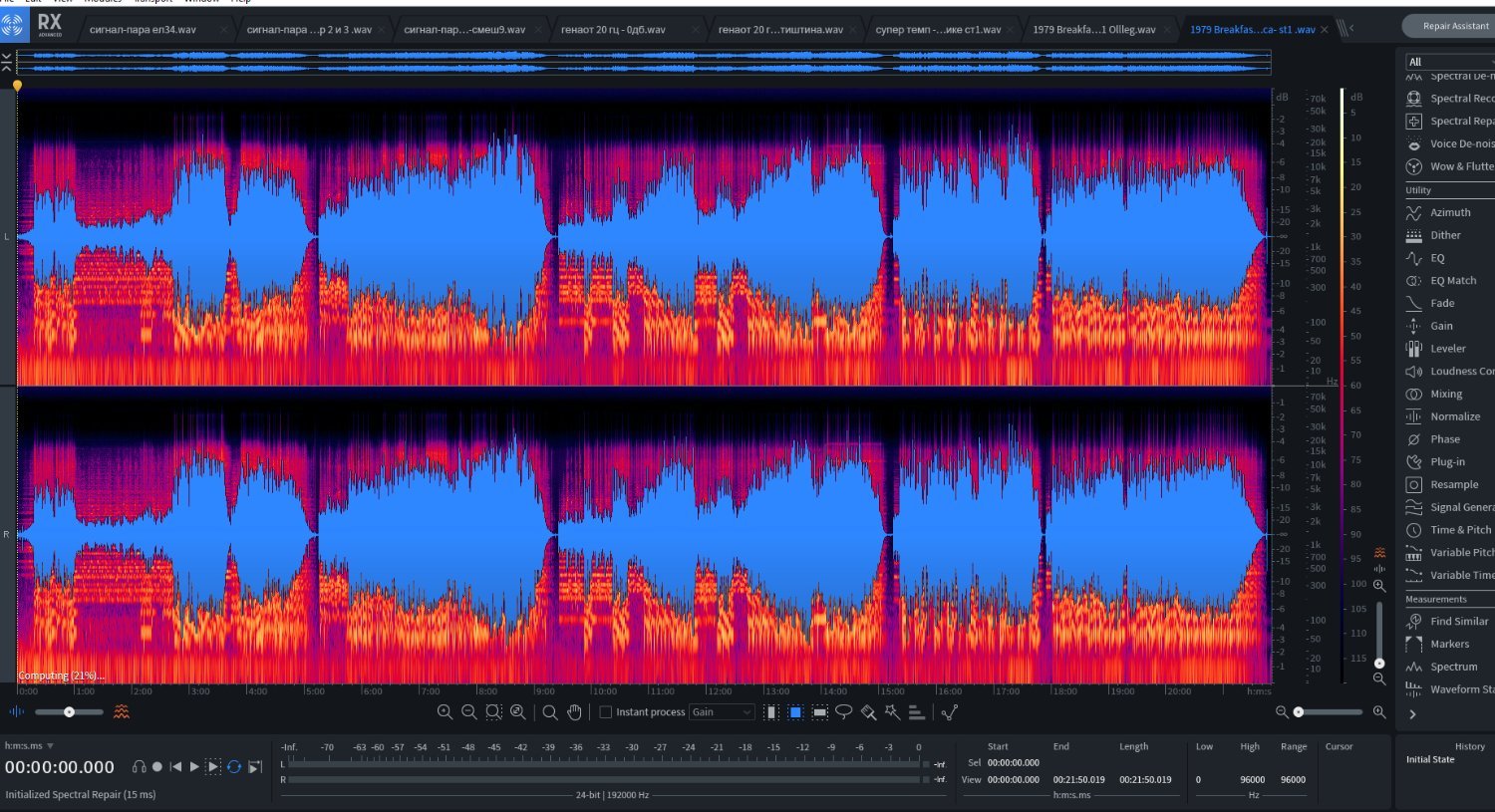Select Initial State in History
Image resolution: width=1495 pixels, height=812 pixels.
[1430, 760]
